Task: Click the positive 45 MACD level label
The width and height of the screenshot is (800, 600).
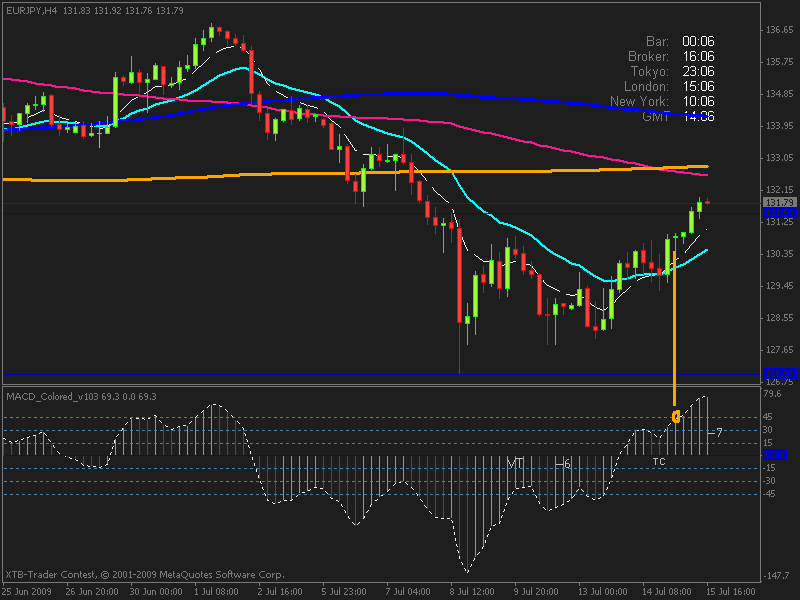Action: [x=768, y=417]
